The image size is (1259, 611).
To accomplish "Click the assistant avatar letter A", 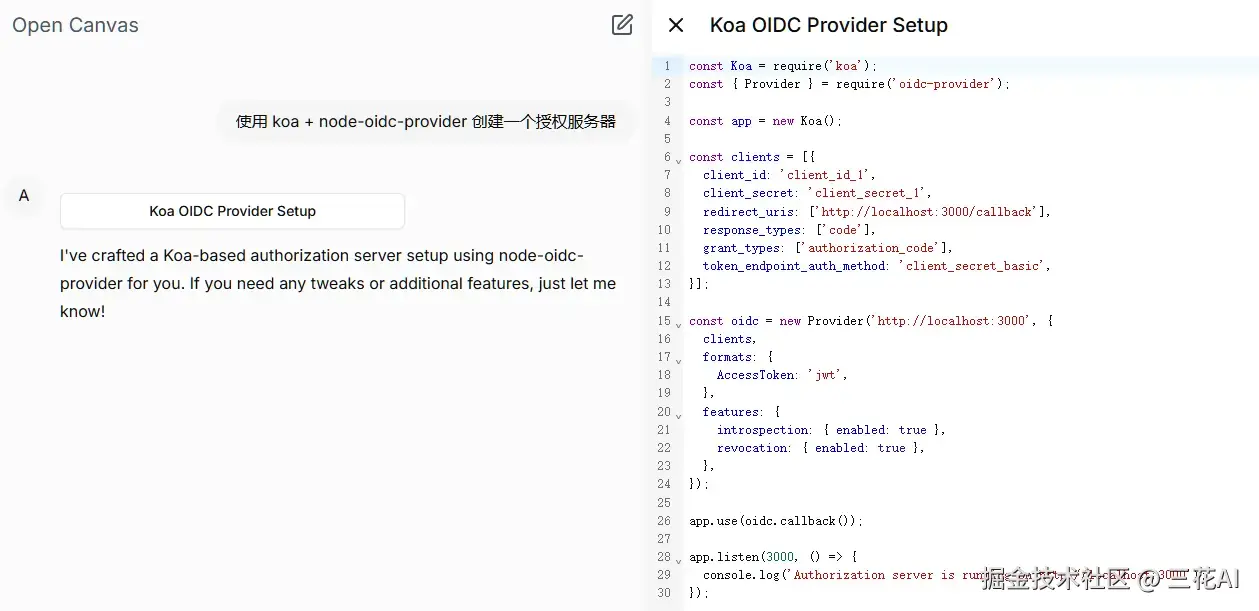I will tap(24, 195).
